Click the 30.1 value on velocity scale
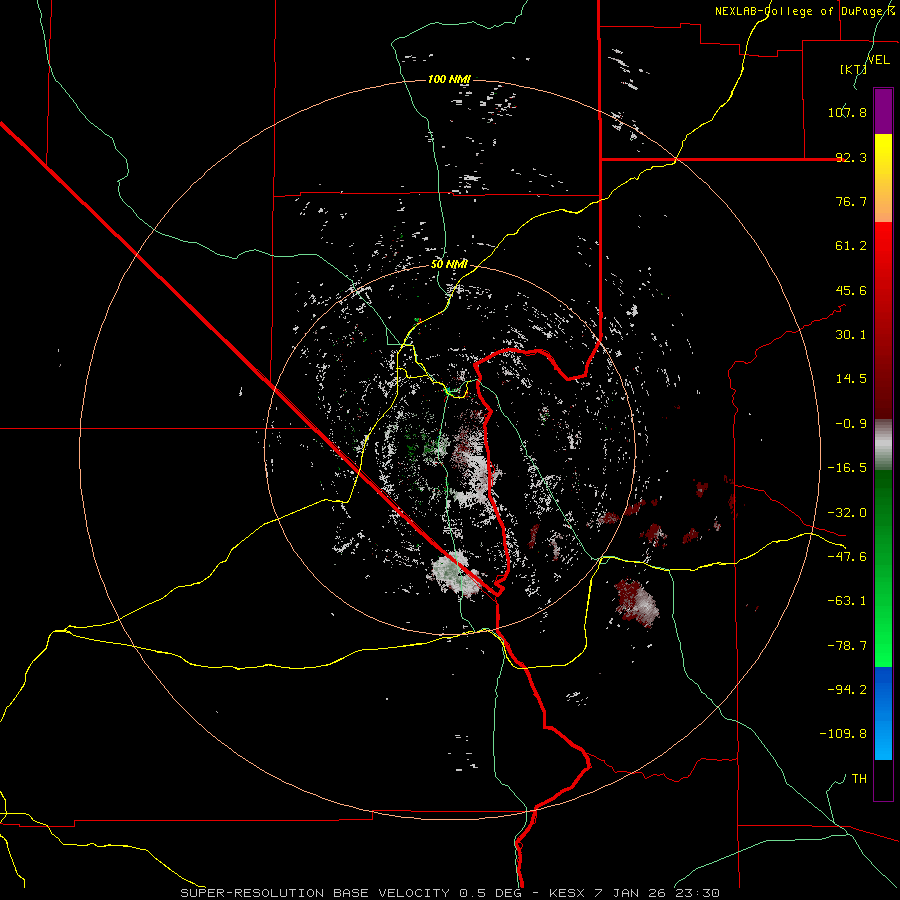The width and height of the screenshot is (900, 900). [851, 335]
